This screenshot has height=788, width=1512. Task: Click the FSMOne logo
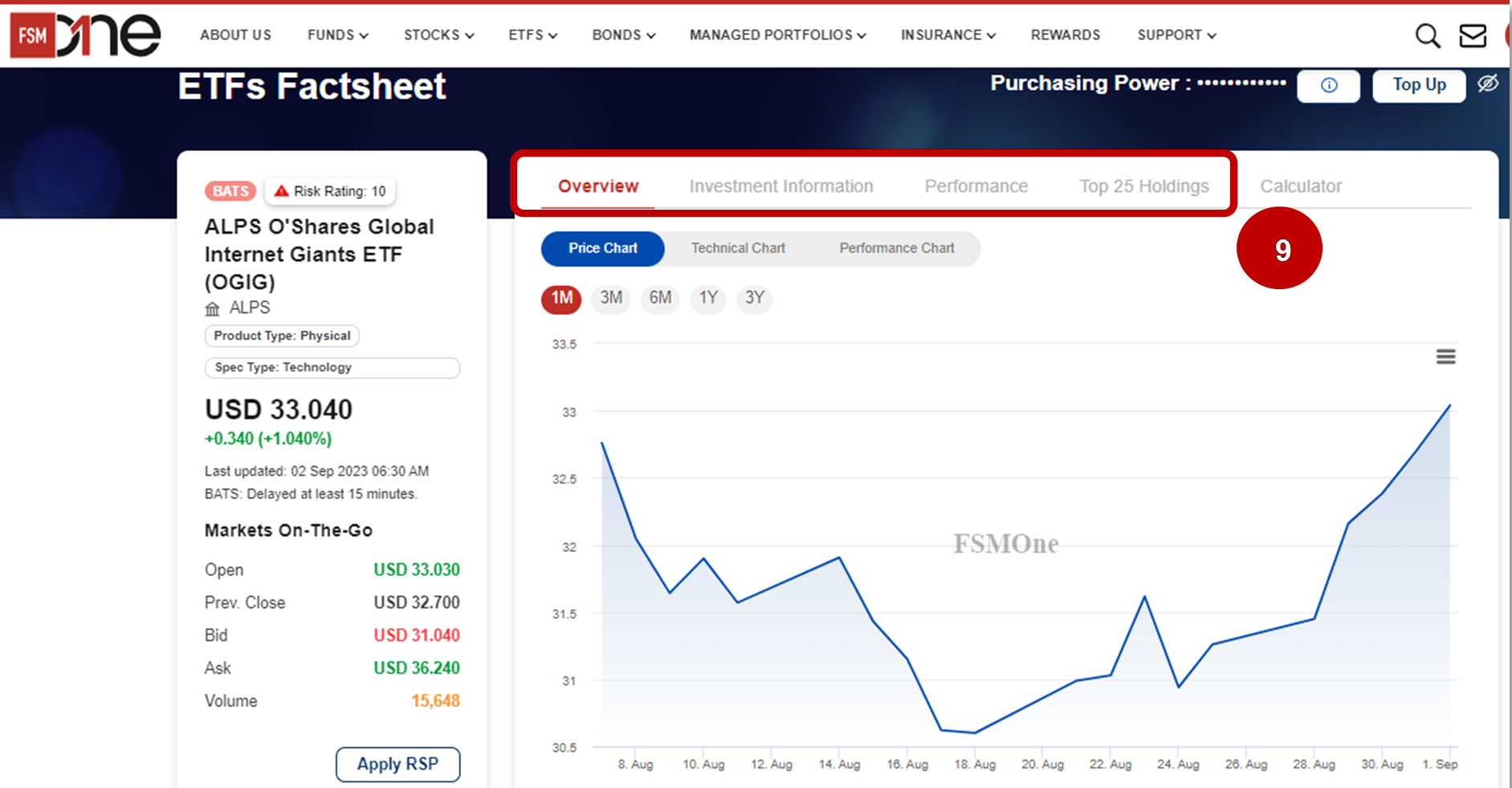point(84,34)
